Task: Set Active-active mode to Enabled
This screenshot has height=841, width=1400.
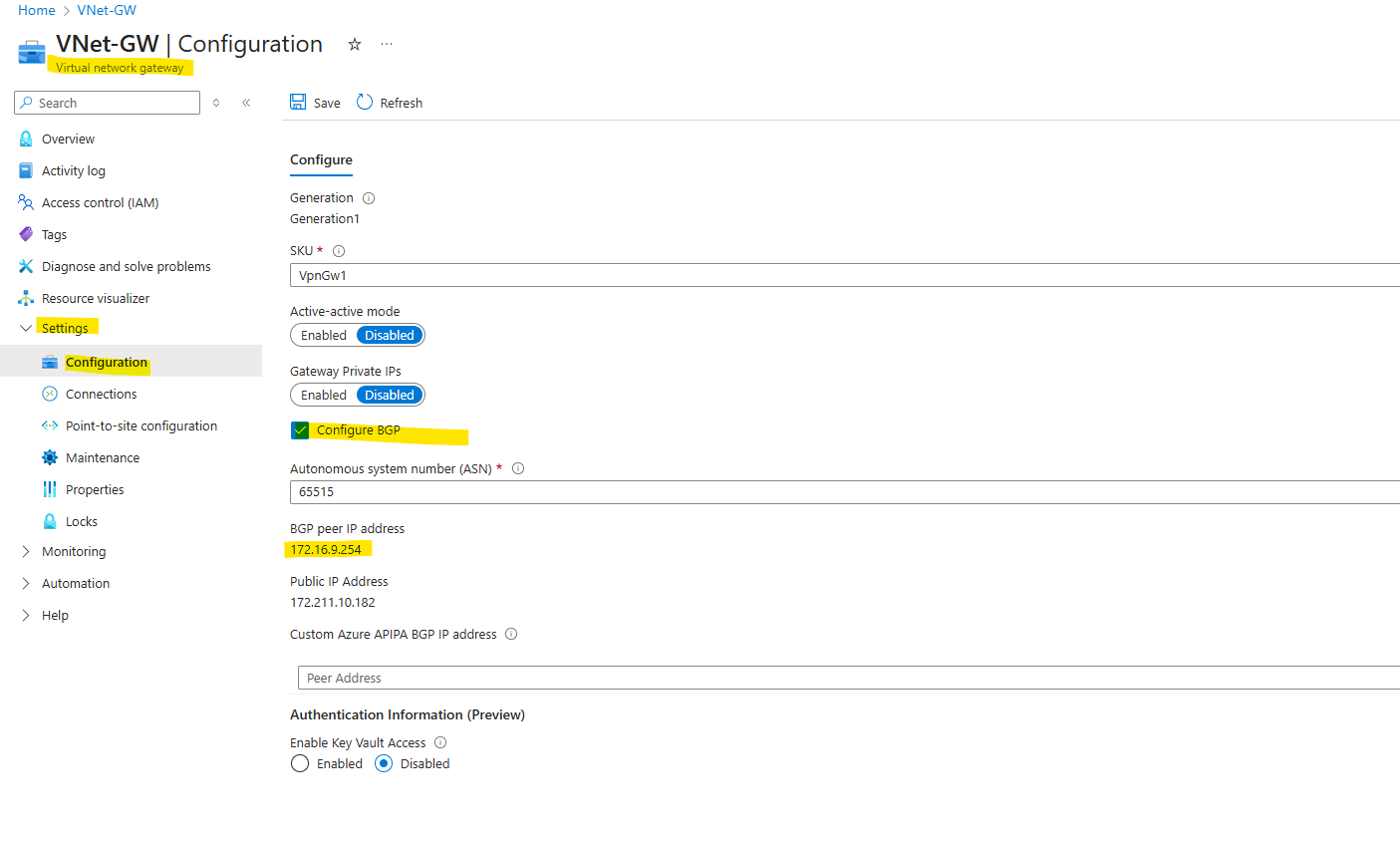Action: tap(324, 335)
